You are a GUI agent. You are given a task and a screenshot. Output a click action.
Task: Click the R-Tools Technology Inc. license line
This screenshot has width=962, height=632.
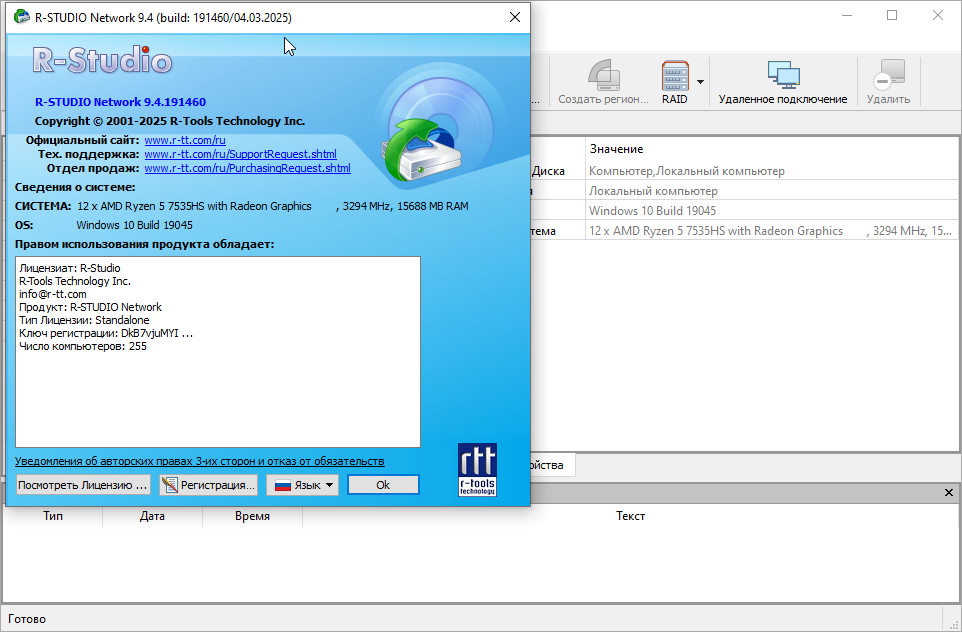[75, 281]
